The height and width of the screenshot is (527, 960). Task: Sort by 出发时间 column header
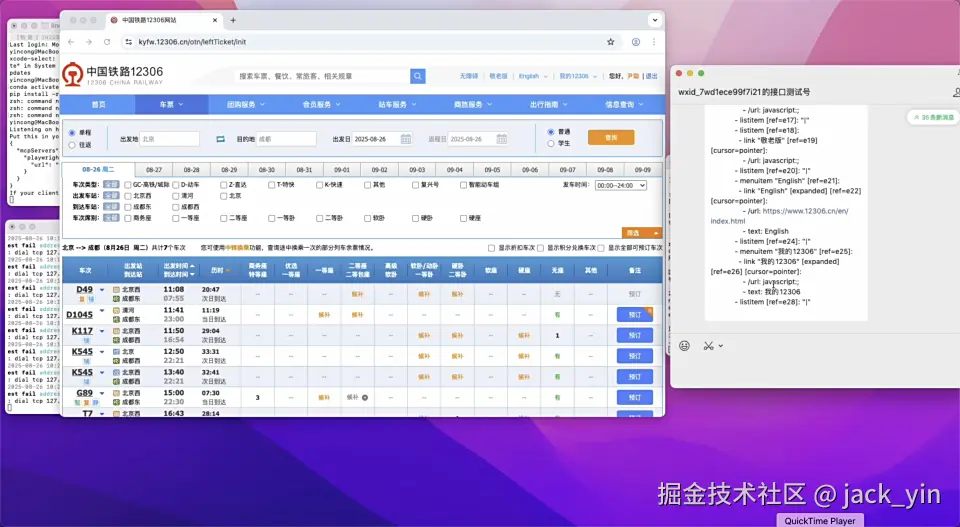coord(178,266)
